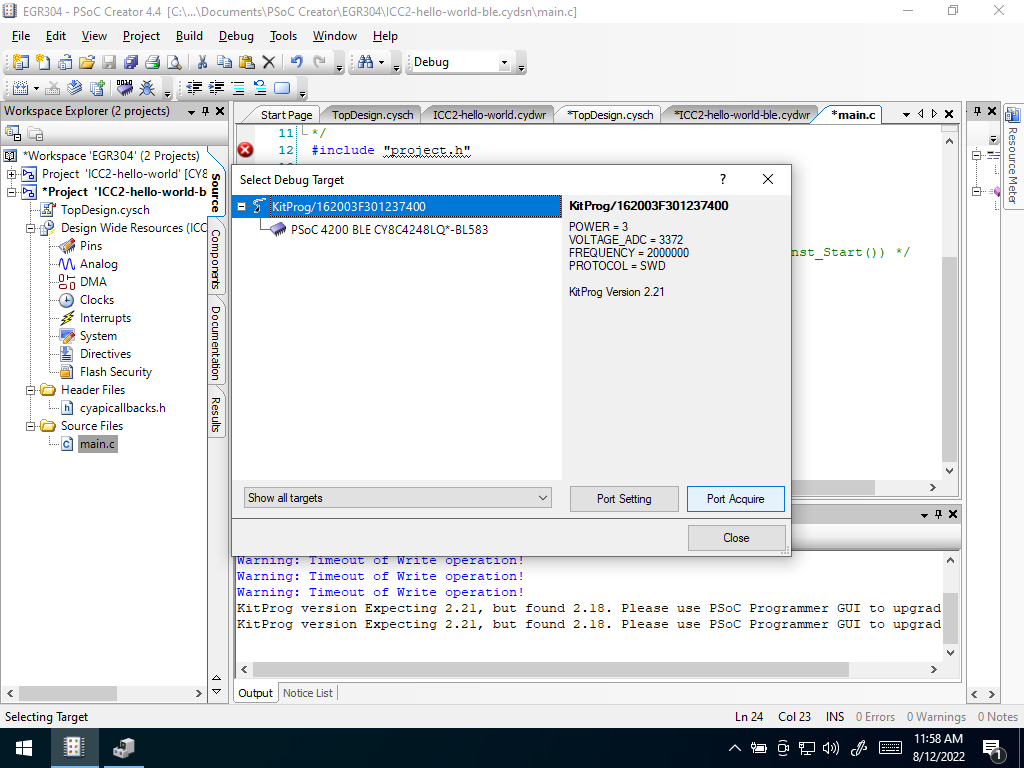Click the New Project toolbar icon
The height and width of the screenshot is (768, 1024).
pos(21,62)
